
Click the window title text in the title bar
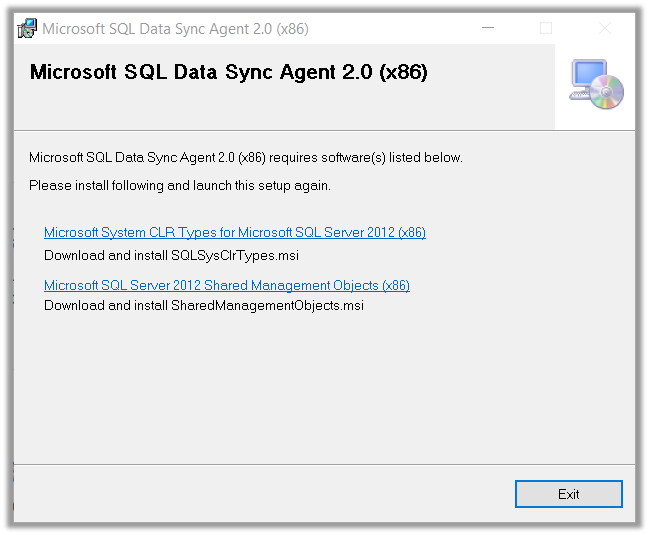click(175, 29)
